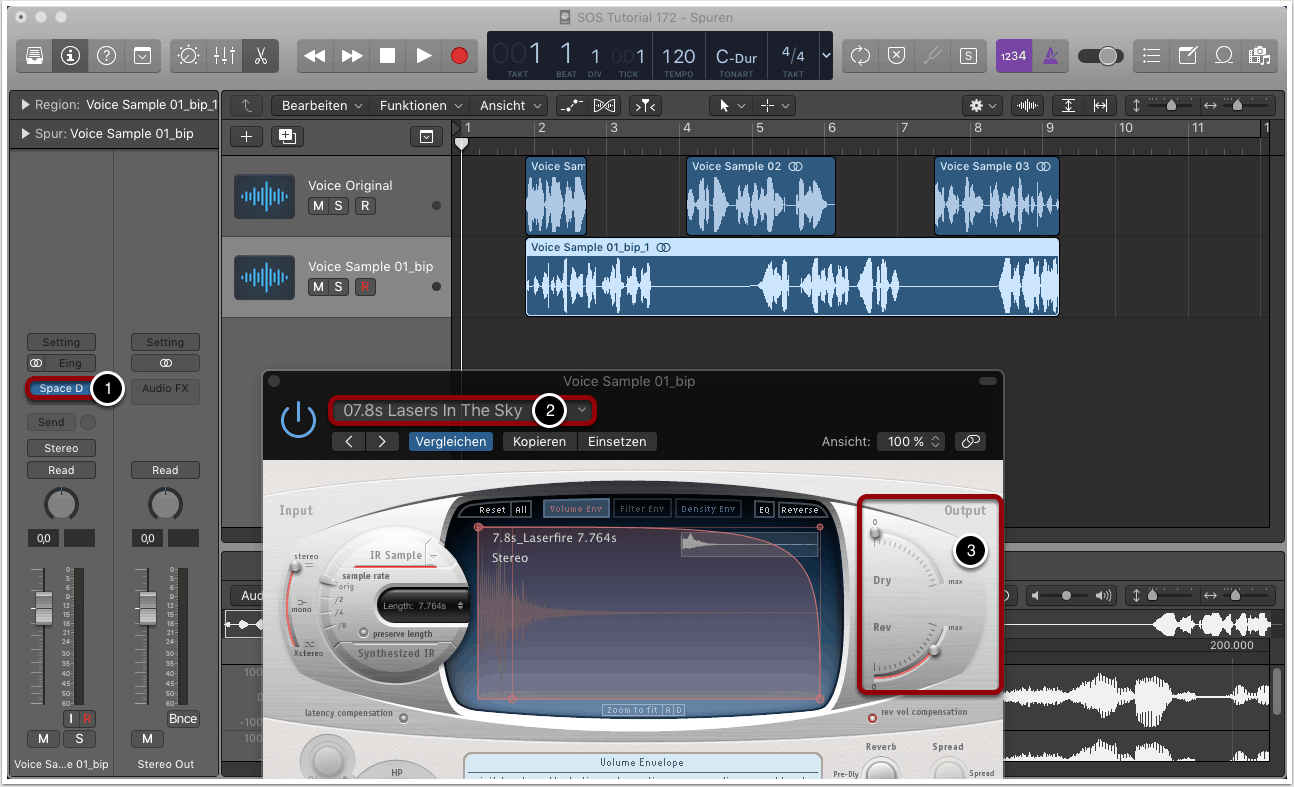Click the add new track plus button
The image size is (1294, 787).
[x=247, y=136]
